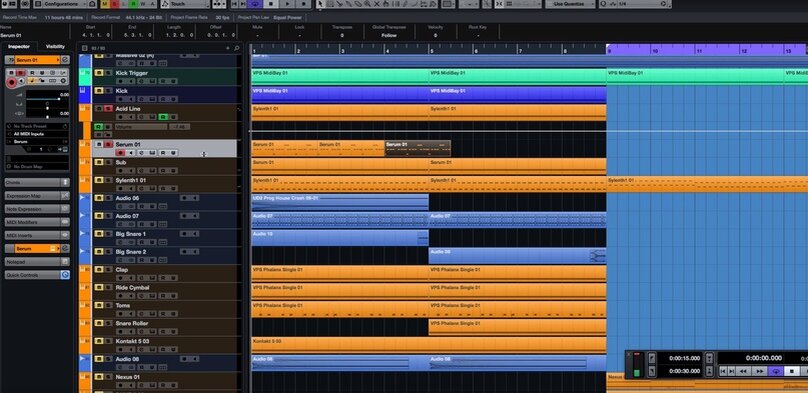
Task: Select the Zoom magnifier tool
Action: tap(367, 4)
